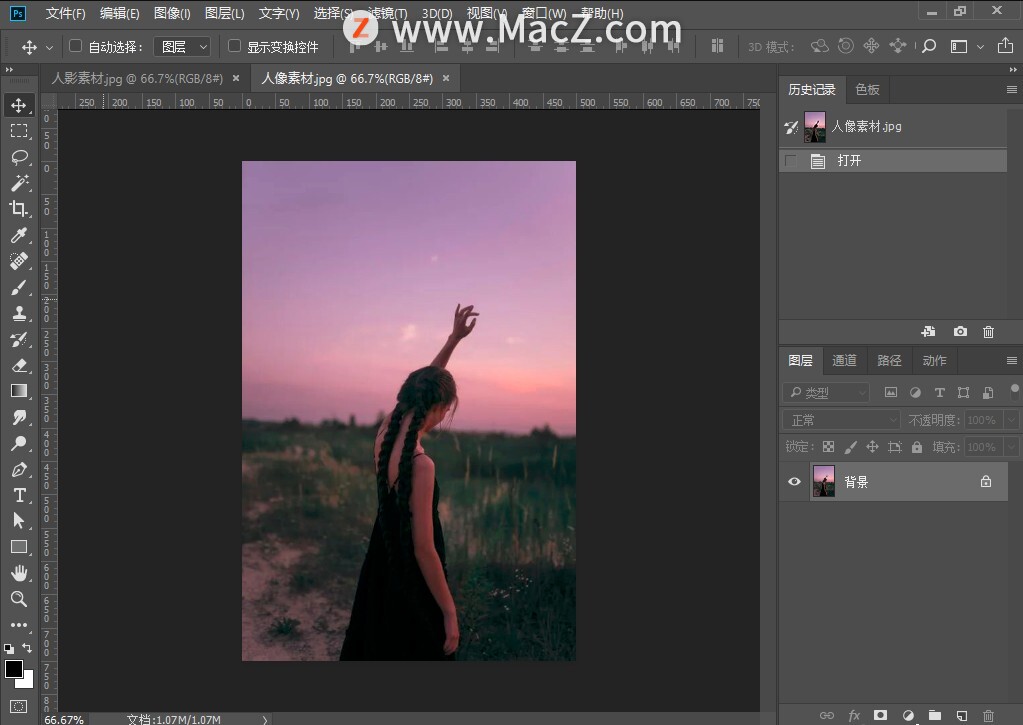Open the 不透明度 opacity dropdown arrow

point(1012,420)
